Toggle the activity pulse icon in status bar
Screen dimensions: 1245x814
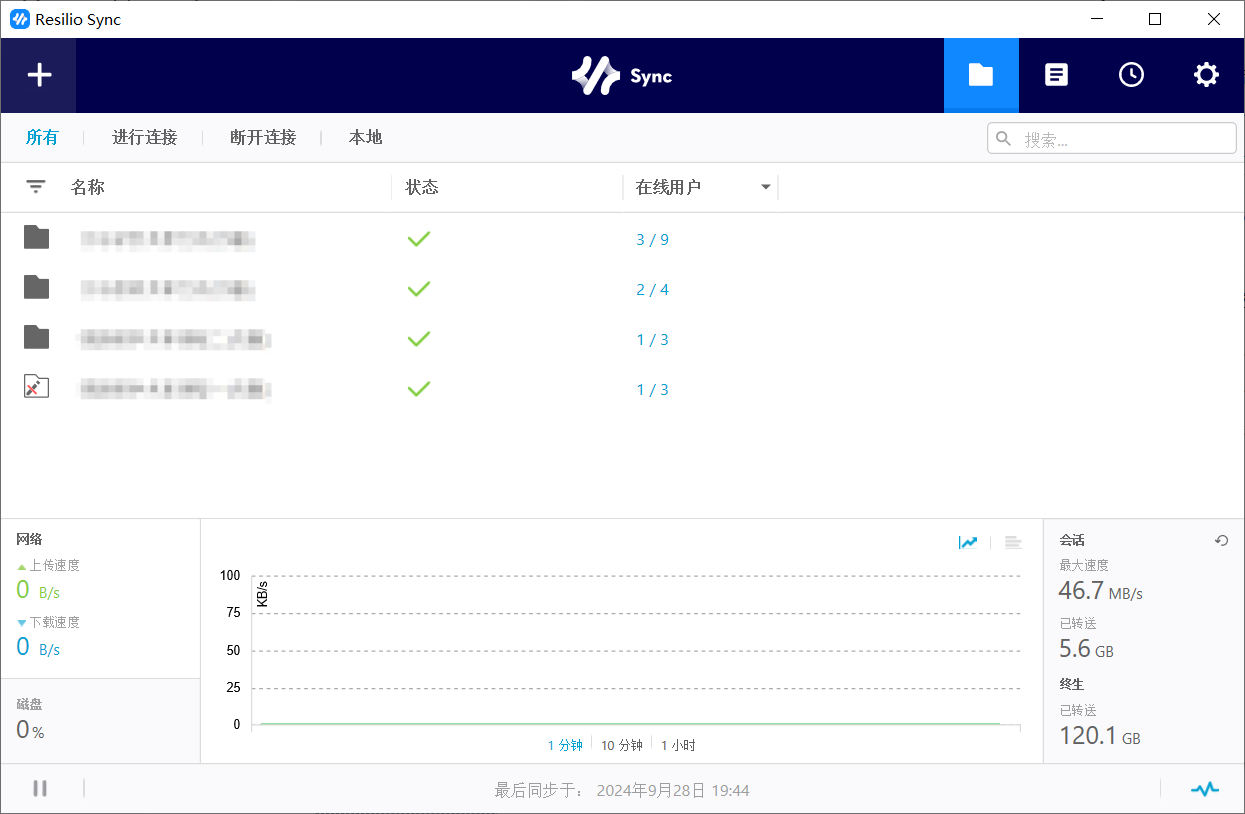tap(1205, 789)
